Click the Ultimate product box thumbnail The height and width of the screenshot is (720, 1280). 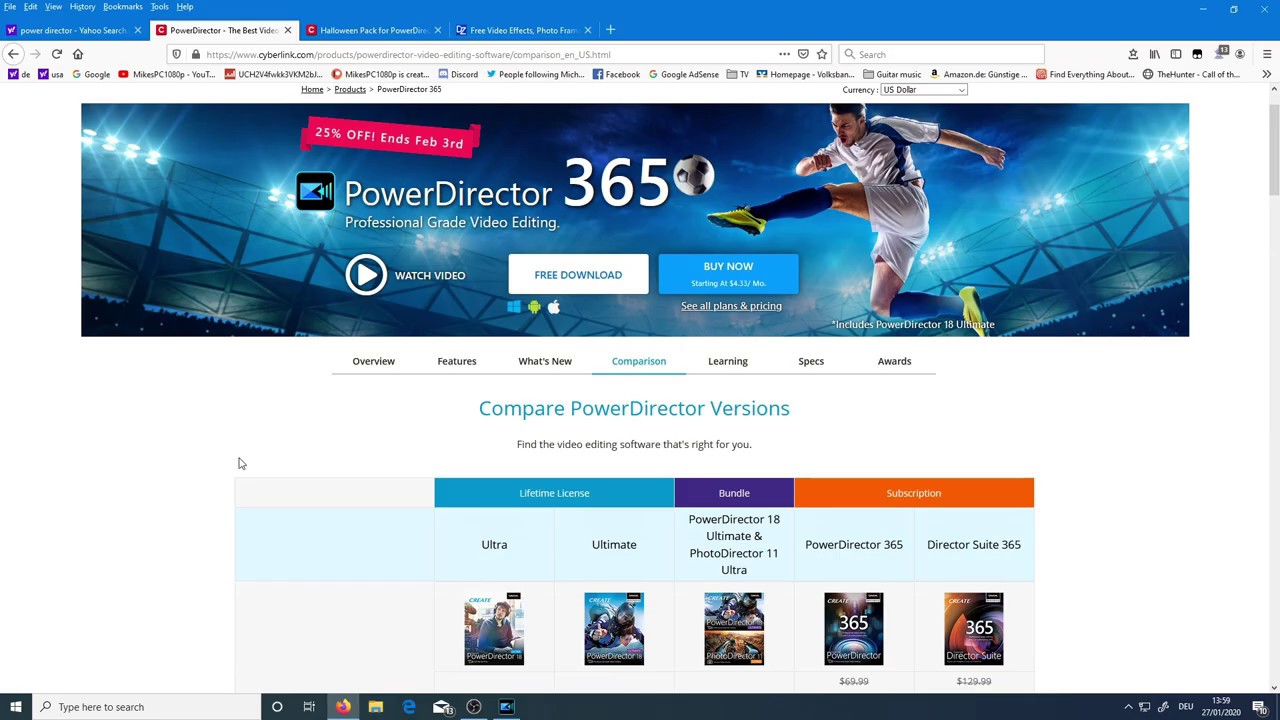coord(614,629)
